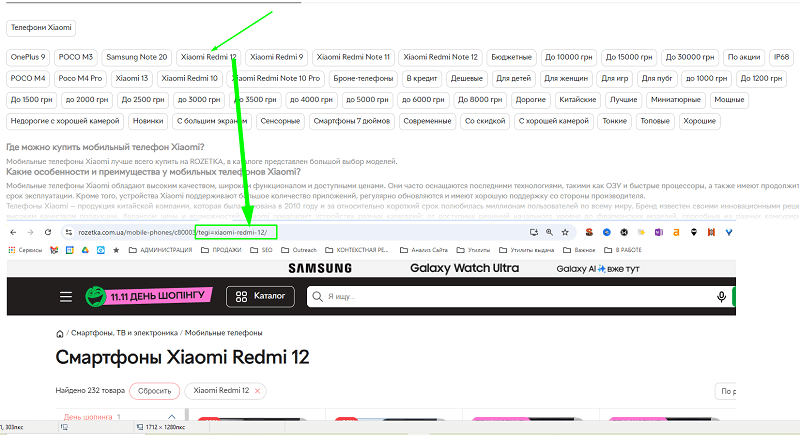This screenshot has width=800, height=435.
Task: Open the Каталог button
Action: tap(260, 297)
